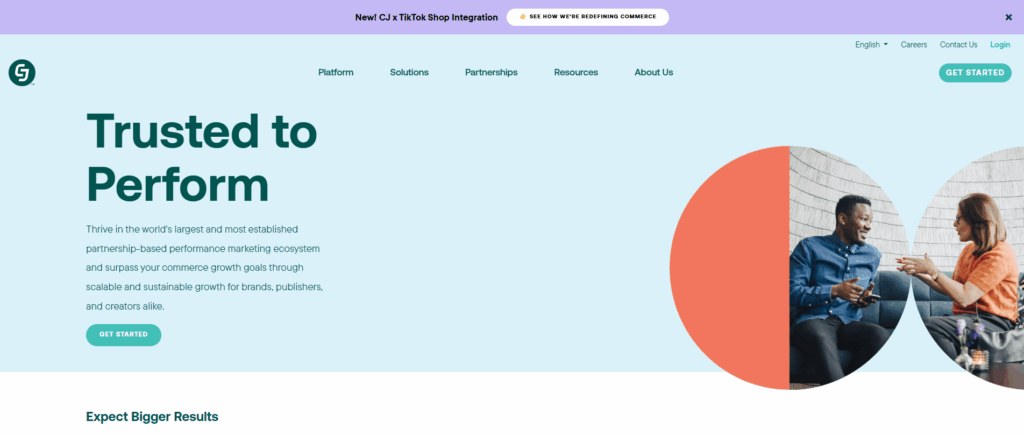Click the 'New! CJ x TikTok Shop Integration' text
Screen dimensions: 1024x435
(x=425, y=17)
